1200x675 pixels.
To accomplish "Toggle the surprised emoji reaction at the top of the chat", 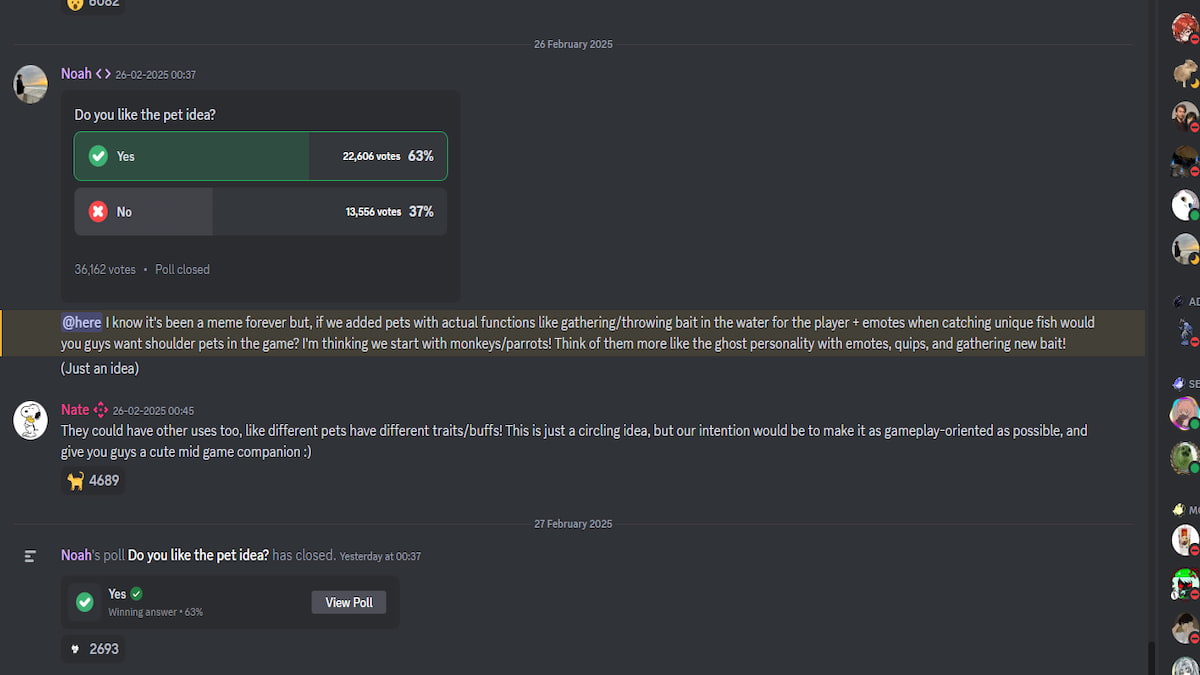I will coord(93,4).
